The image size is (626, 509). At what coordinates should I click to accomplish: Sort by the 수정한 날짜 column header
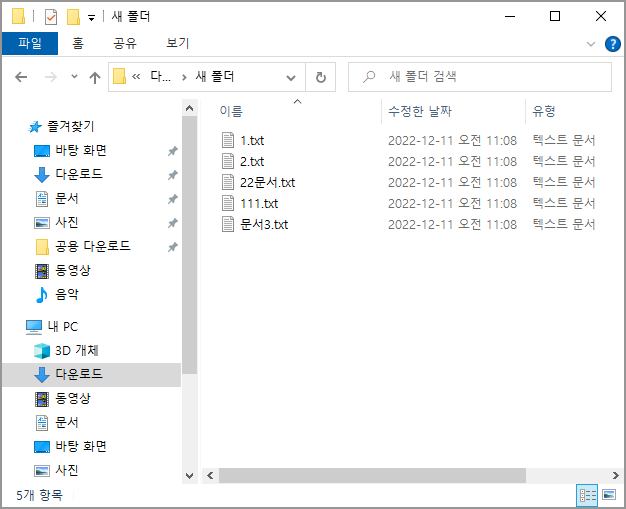coord(420,111)
